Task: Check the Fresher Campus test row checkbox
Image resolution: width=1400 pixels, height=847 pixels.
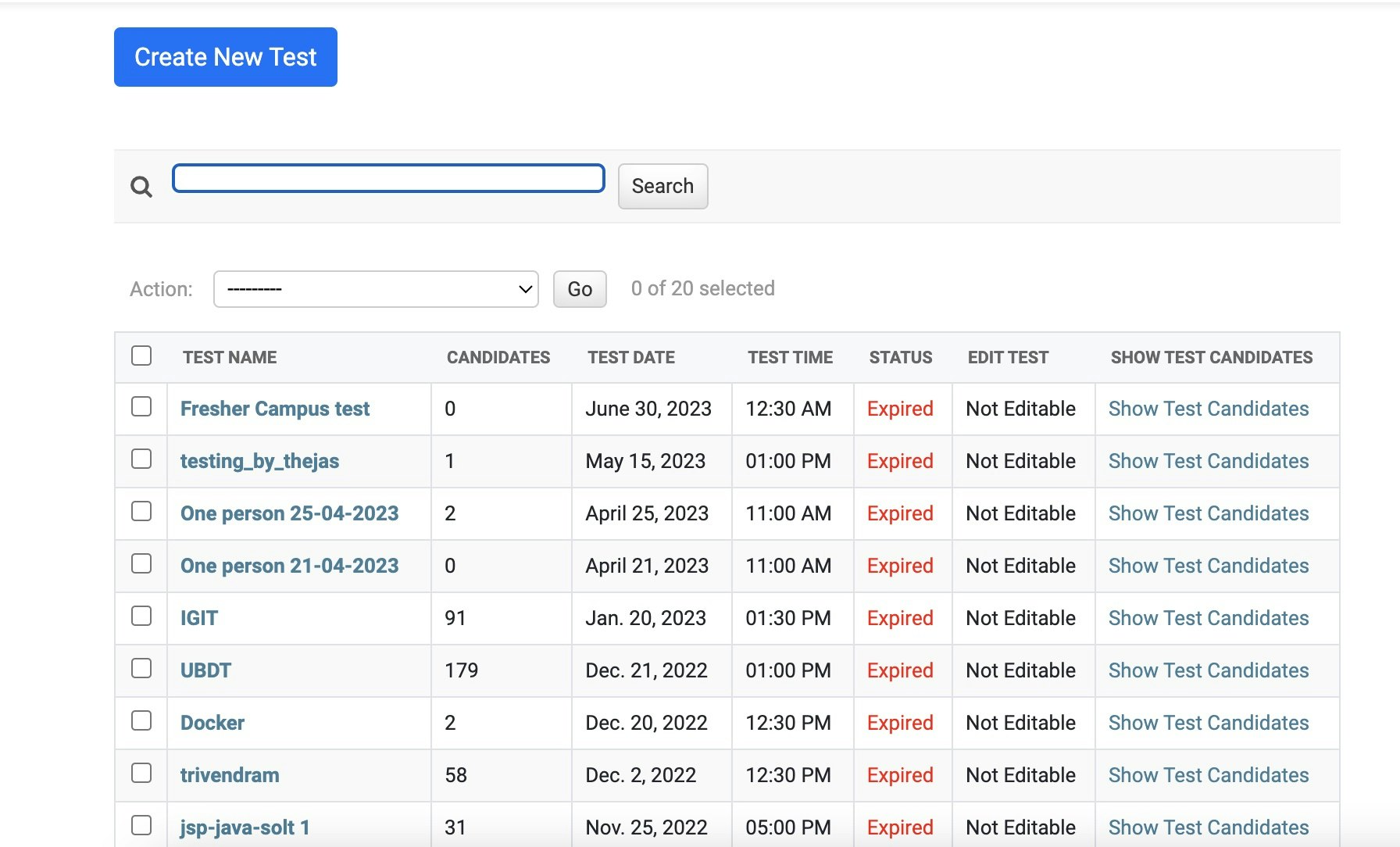Action: click(x=141, y=406)
